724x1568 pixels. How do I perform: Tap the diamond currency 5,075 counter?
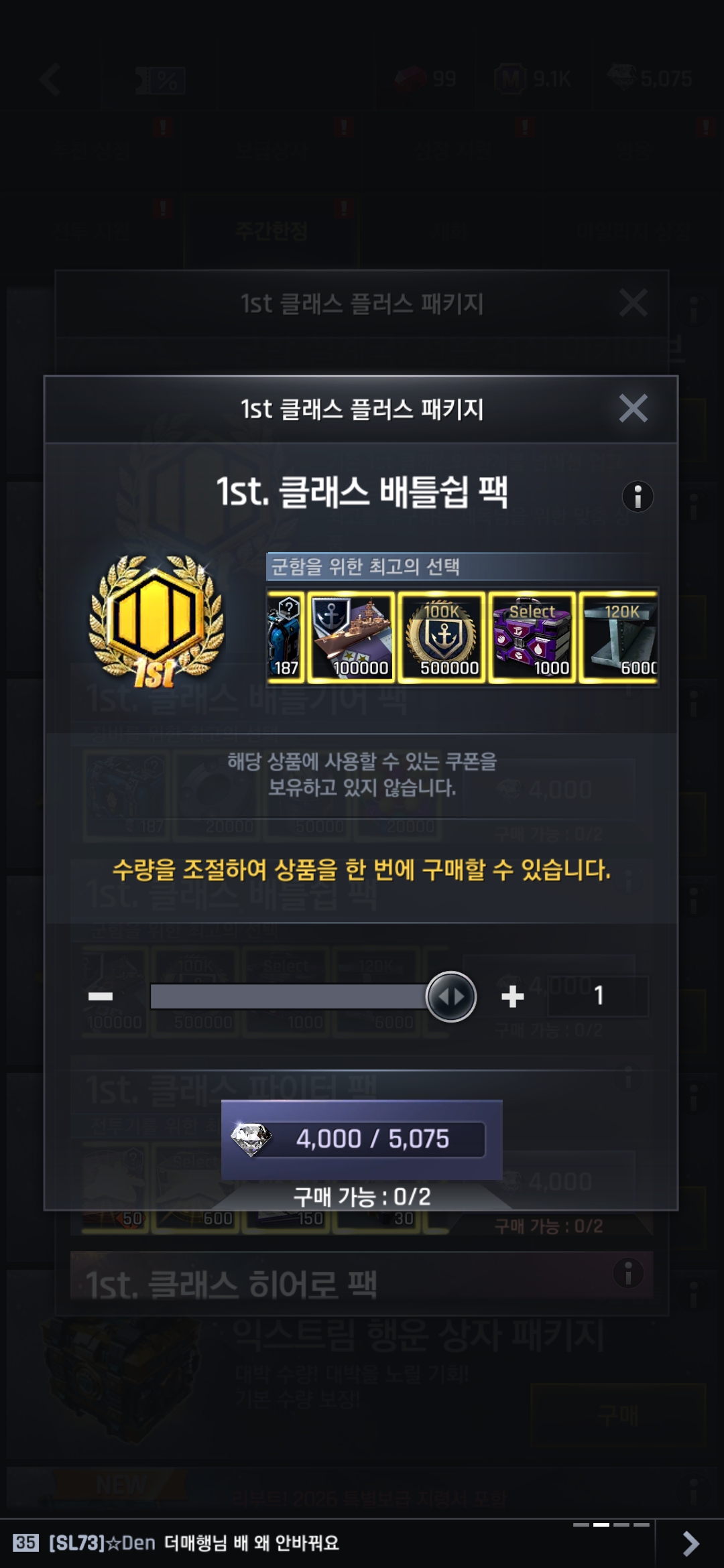point(650,78)
